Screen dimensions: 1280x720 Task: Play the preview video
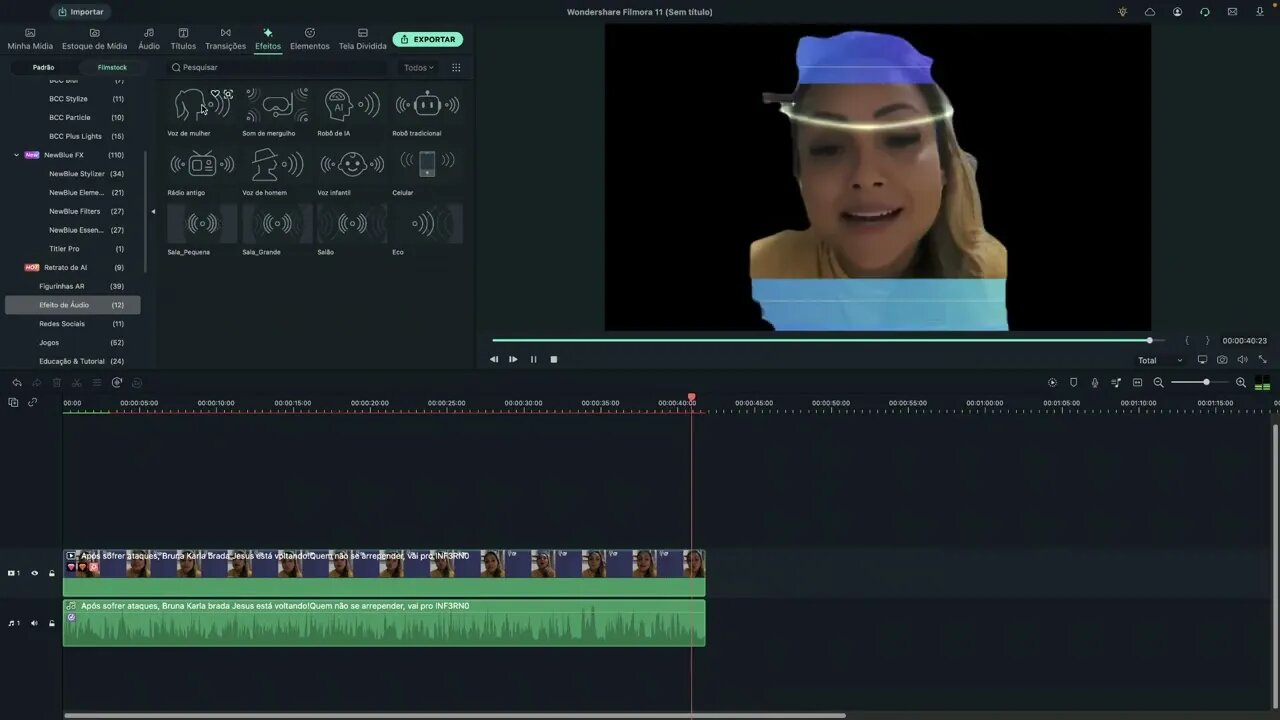tap(513, 359)
